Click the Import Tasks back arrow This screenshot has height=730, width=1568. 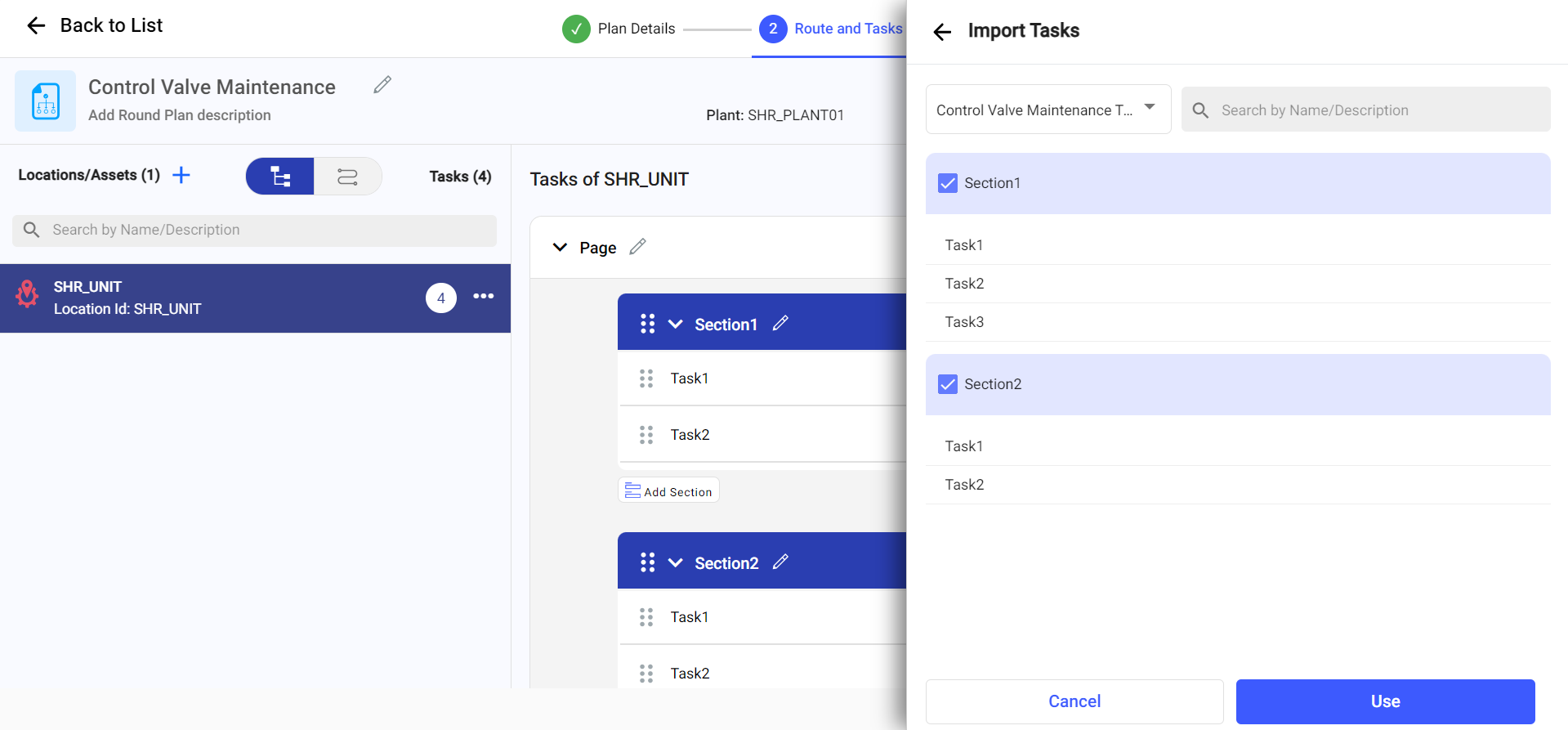pos(942,32)
